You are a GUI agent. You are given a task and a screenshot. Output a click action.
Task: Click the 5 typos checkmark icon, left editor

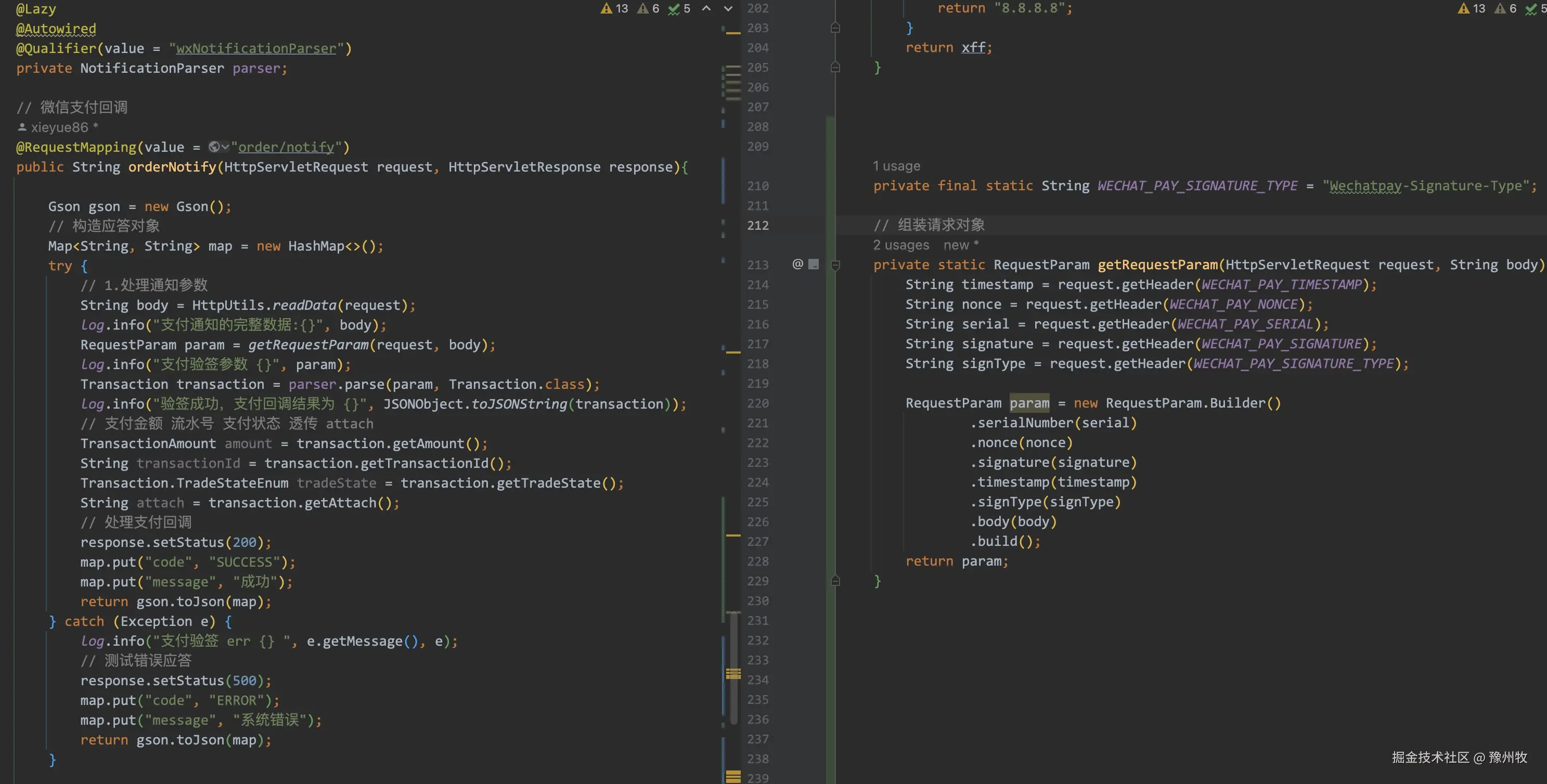pos(674,8)
